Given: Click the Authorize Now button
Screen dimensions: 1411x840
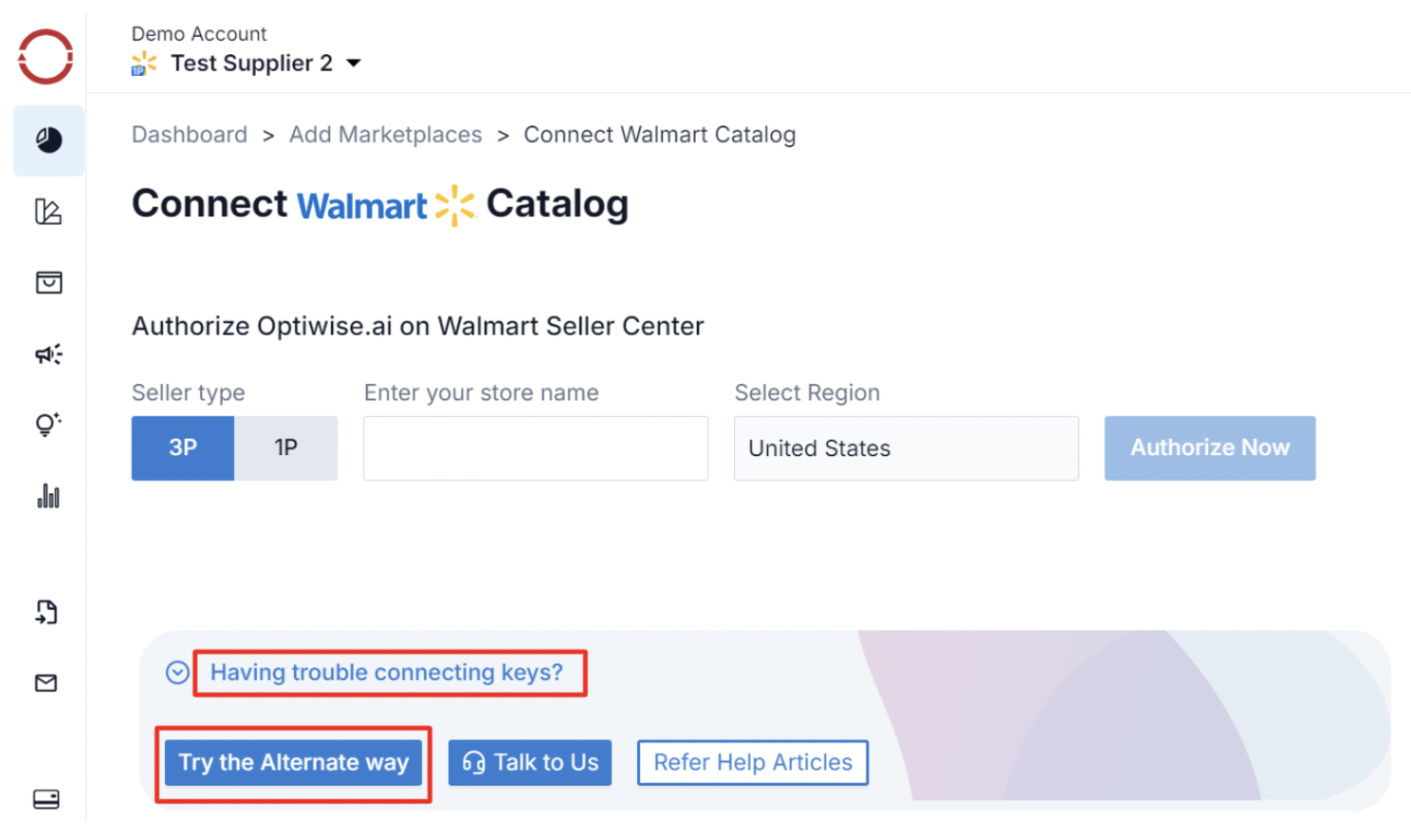Looking at the screenshot, I should (1209, 448).
